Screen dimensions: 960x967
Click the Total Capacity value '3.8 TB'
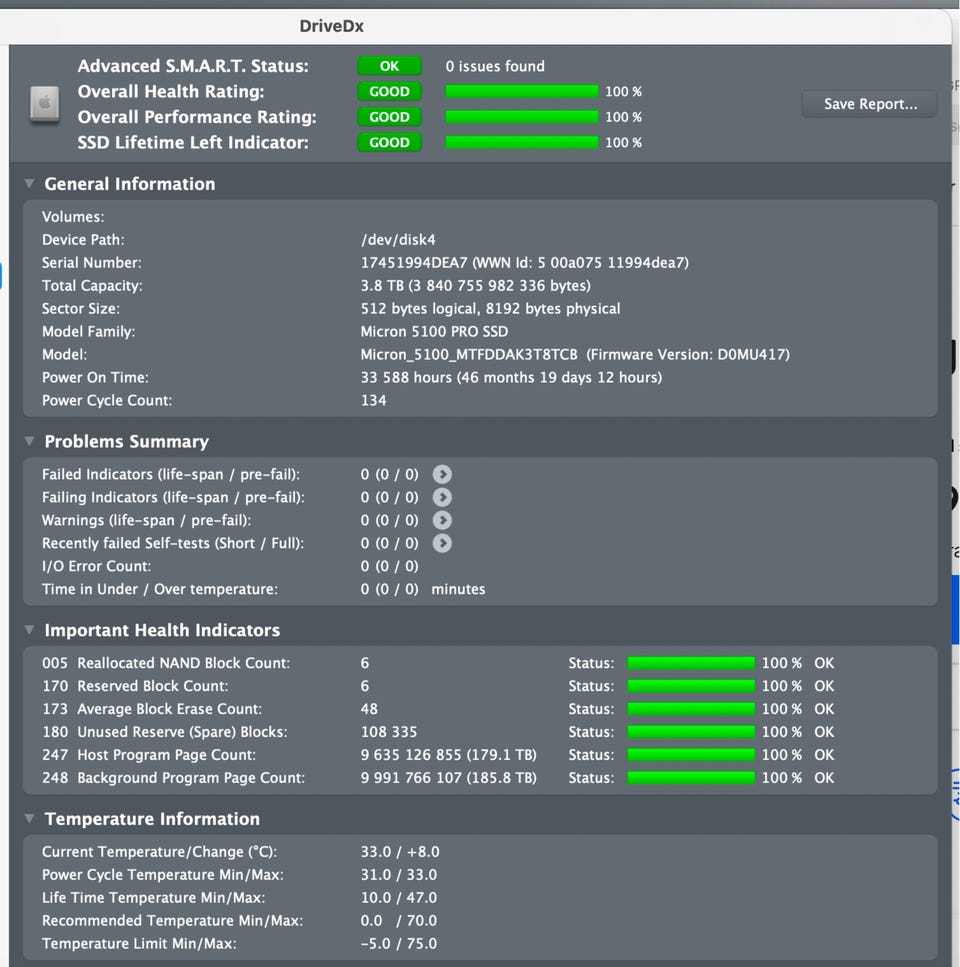click(382, 286)
